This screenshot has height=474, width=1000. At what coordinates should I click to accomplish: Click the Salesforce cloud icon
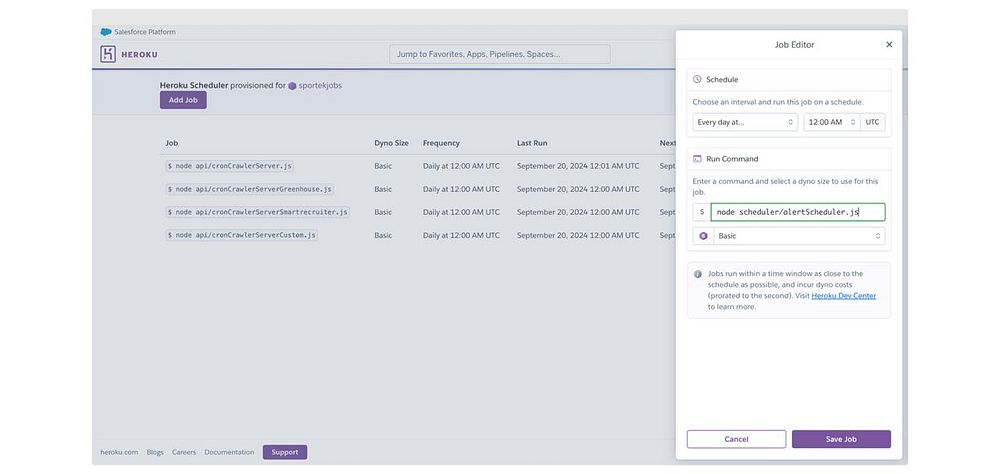[x=106, y=32]
